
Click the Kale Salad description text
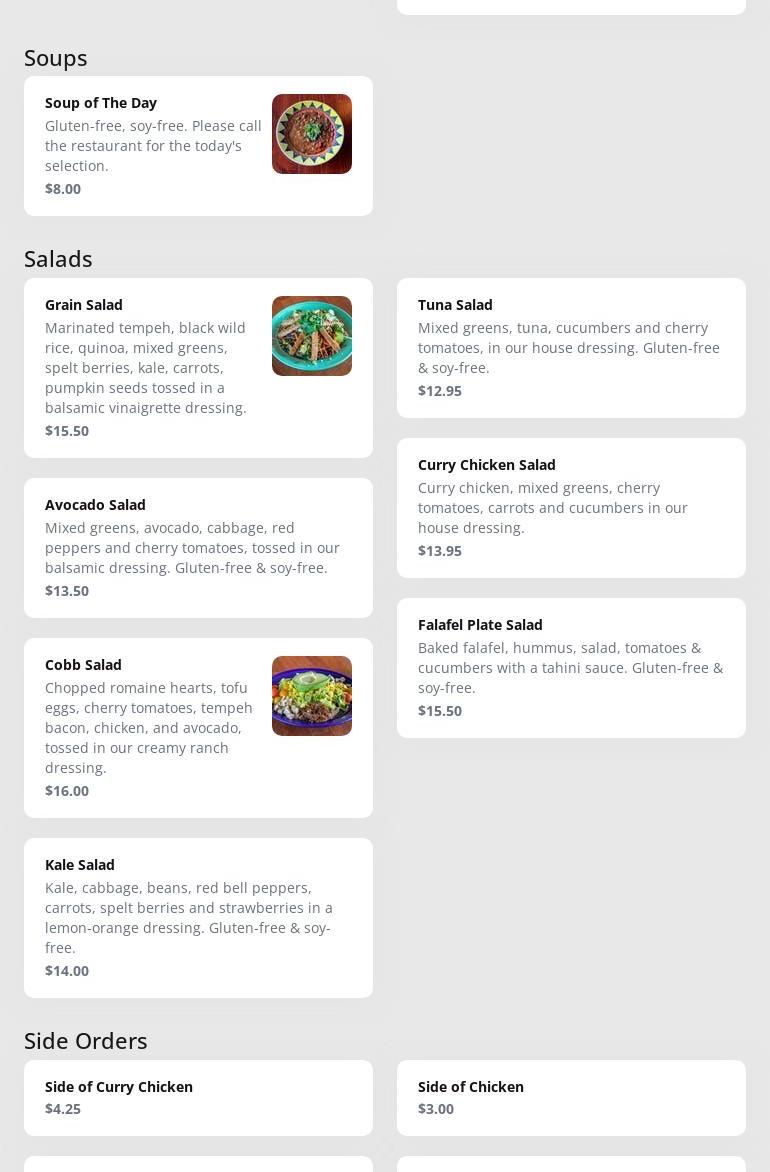pos(188,918)
